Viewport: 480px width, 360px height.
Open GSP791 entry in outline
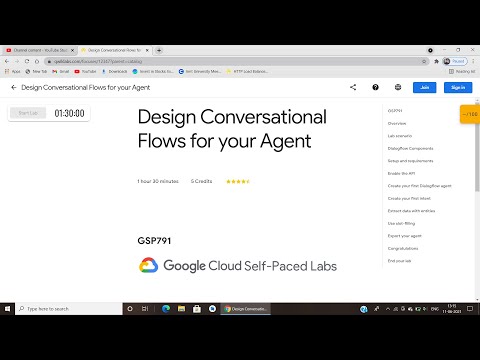[395, 111]
